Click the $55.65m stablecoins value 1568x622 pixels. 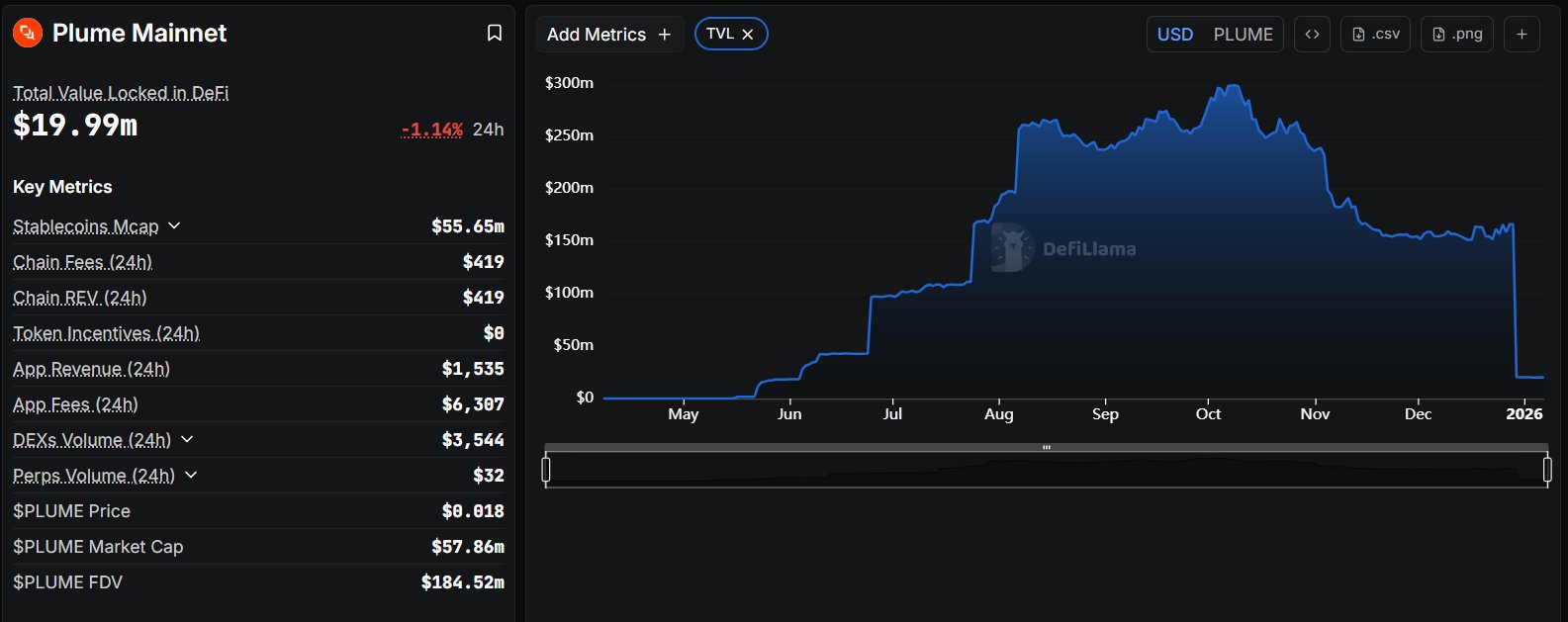tap(468, 226)
